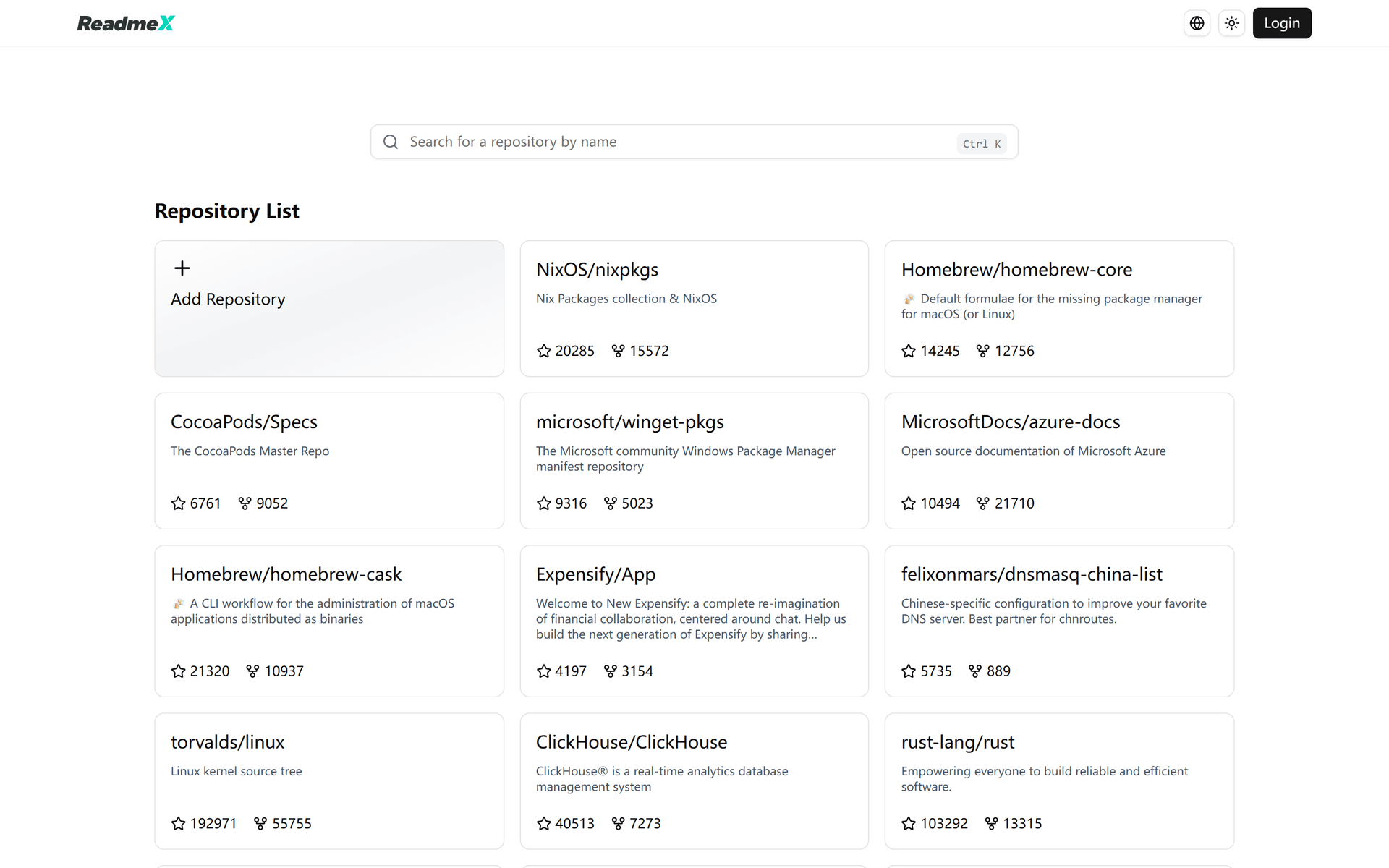Click the star icon on NixOS/nixpkgs
This screenshot has height=868, width=1389.
(x=544, y=351)
